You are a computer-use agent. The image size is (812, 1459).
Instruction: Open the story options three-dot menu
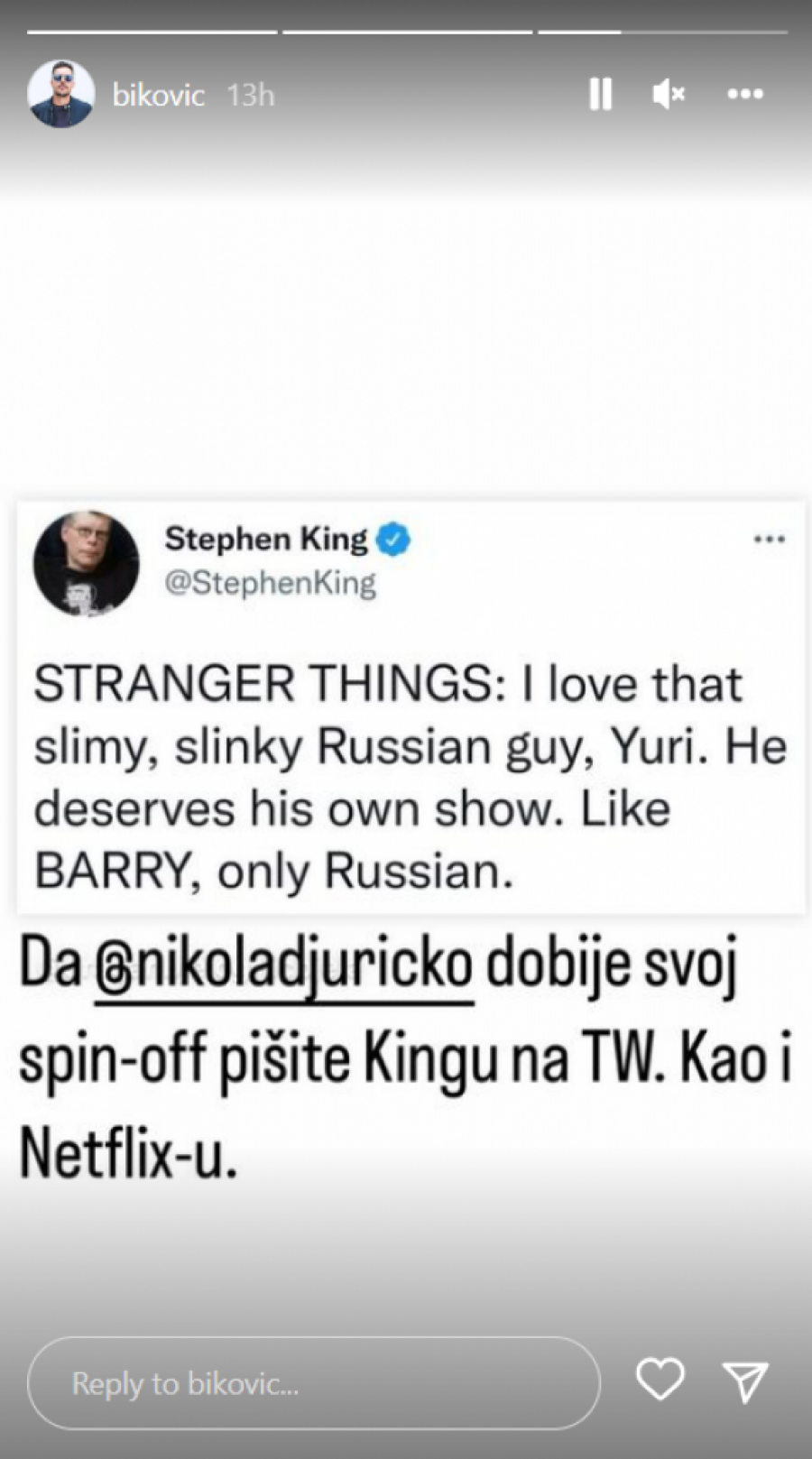[x=745, y=94]
